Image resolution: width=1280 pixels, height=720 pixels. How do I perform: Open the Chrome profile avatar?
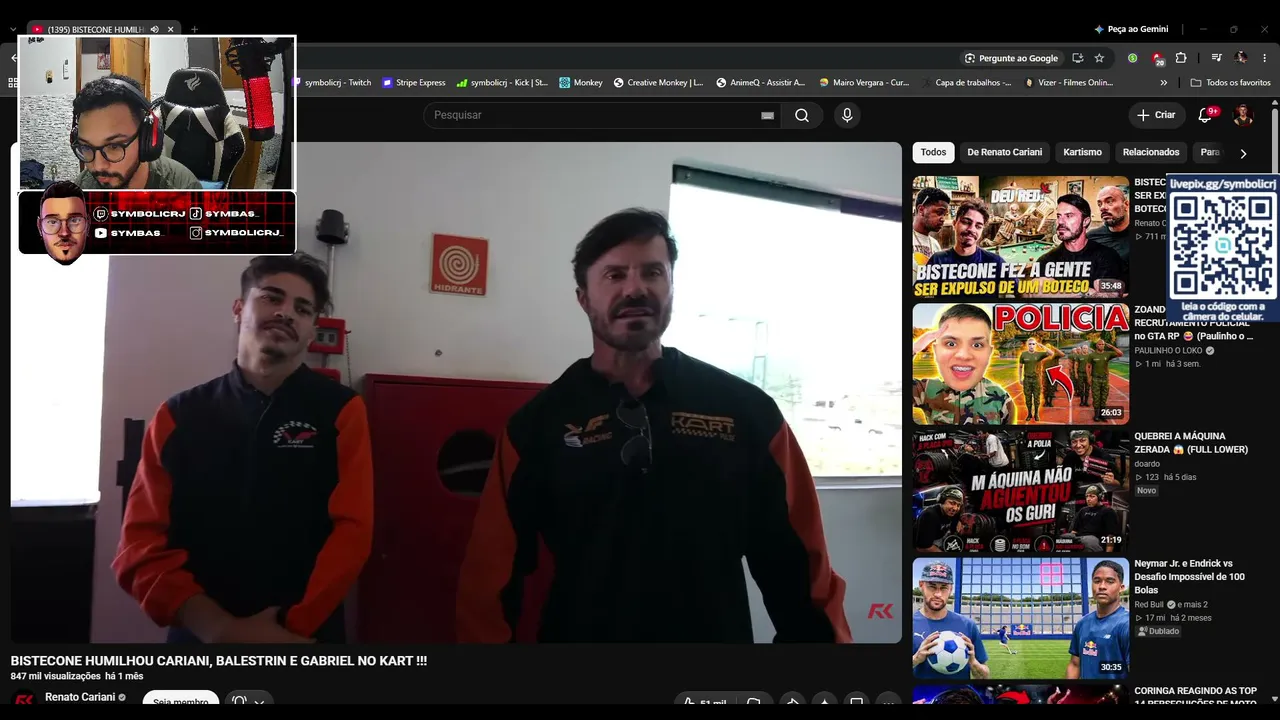(1241, 58)
